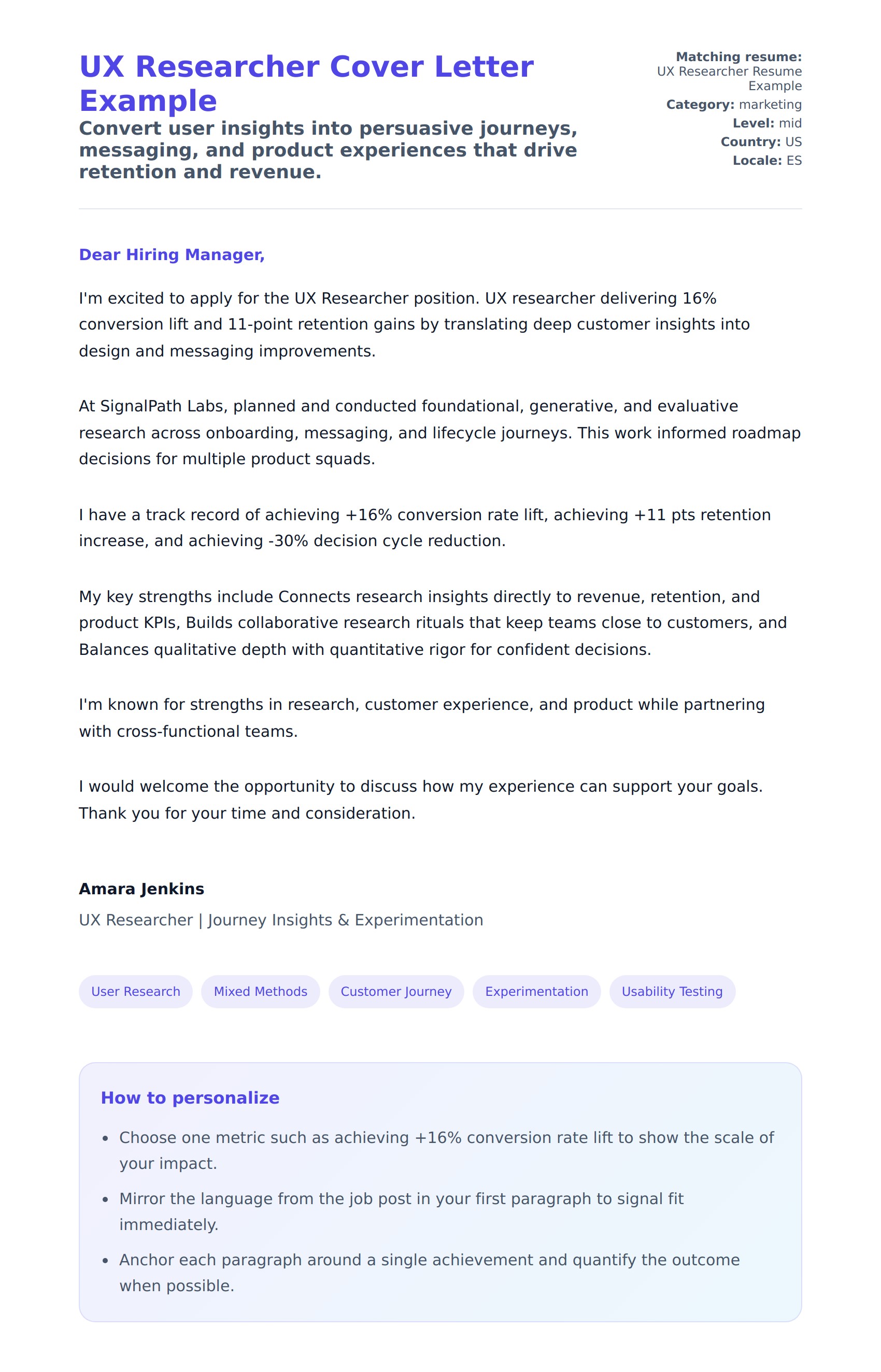Click the UX Researcher Cover Letter Example title
This screenshot has width=881, height=1372.
coord(306,83)
